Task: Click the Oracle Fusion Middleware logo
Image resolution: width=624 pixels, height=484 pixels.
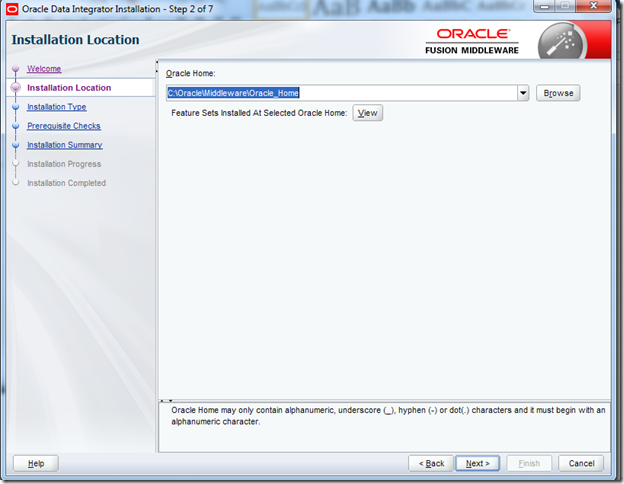Action: click(472, 41)
